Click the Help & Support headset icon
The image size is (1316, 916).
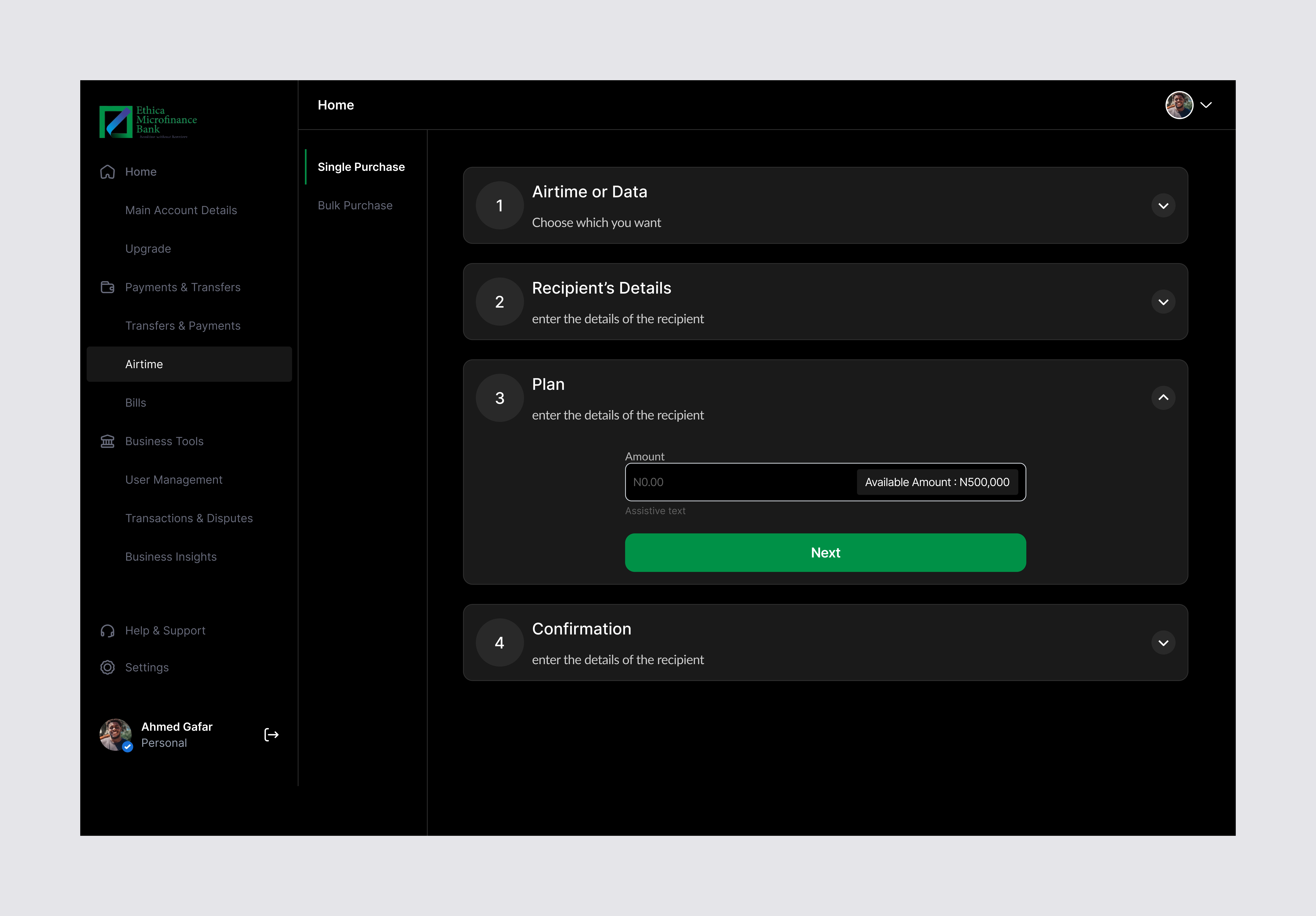pyautogui.click(x=107, y=631)
